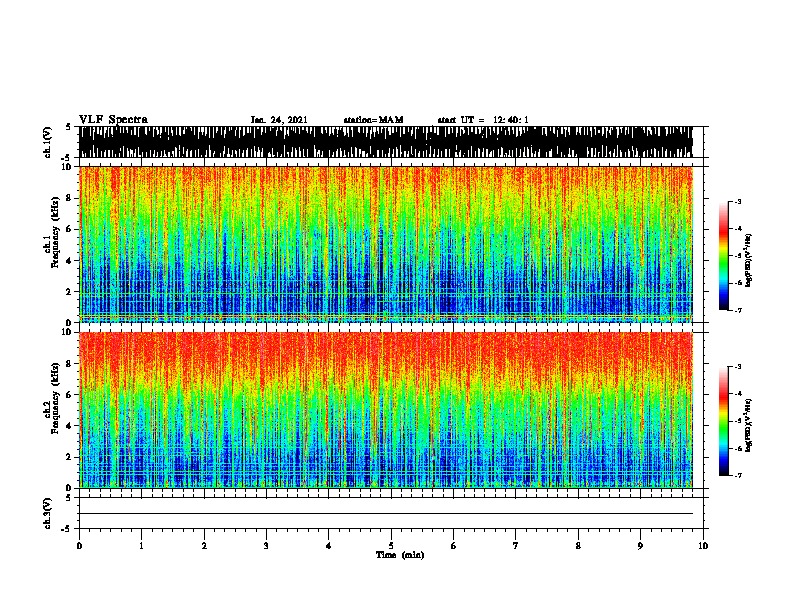The image size is (792, 612).
Task: Click the "4" kHz tick on ch.1 axis
Action: 70,261
